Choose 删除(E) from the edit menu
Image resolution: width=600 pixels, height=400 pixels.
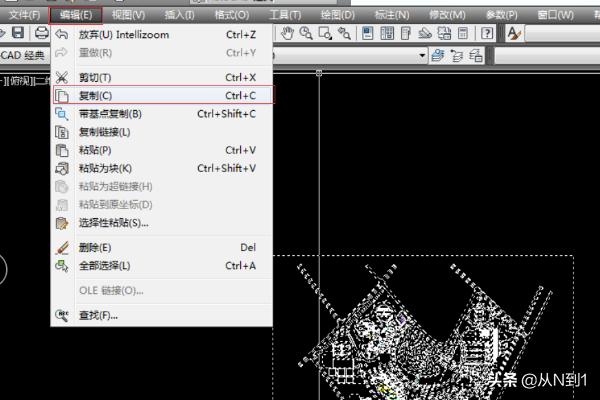coord(162,248)
